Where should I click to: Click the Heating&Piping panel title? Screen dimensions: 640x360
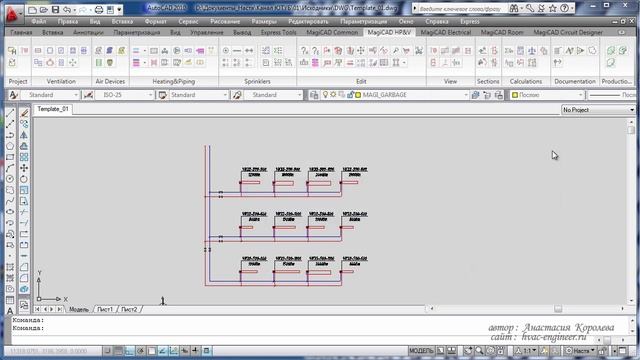[x=174, y=81]
